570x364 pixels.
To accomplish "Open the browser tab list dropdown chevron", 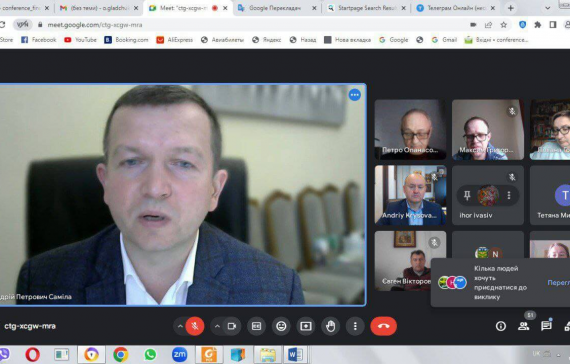I will 547,8.
